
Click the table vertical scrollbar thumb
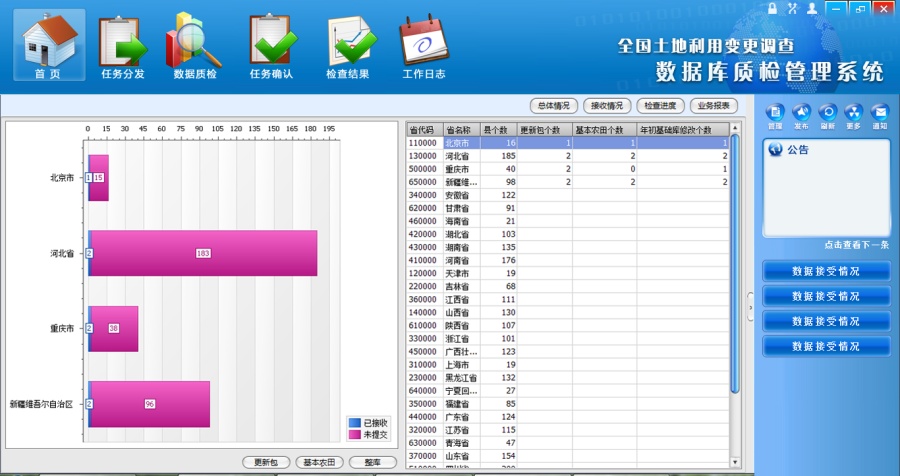tap(735, 264)
